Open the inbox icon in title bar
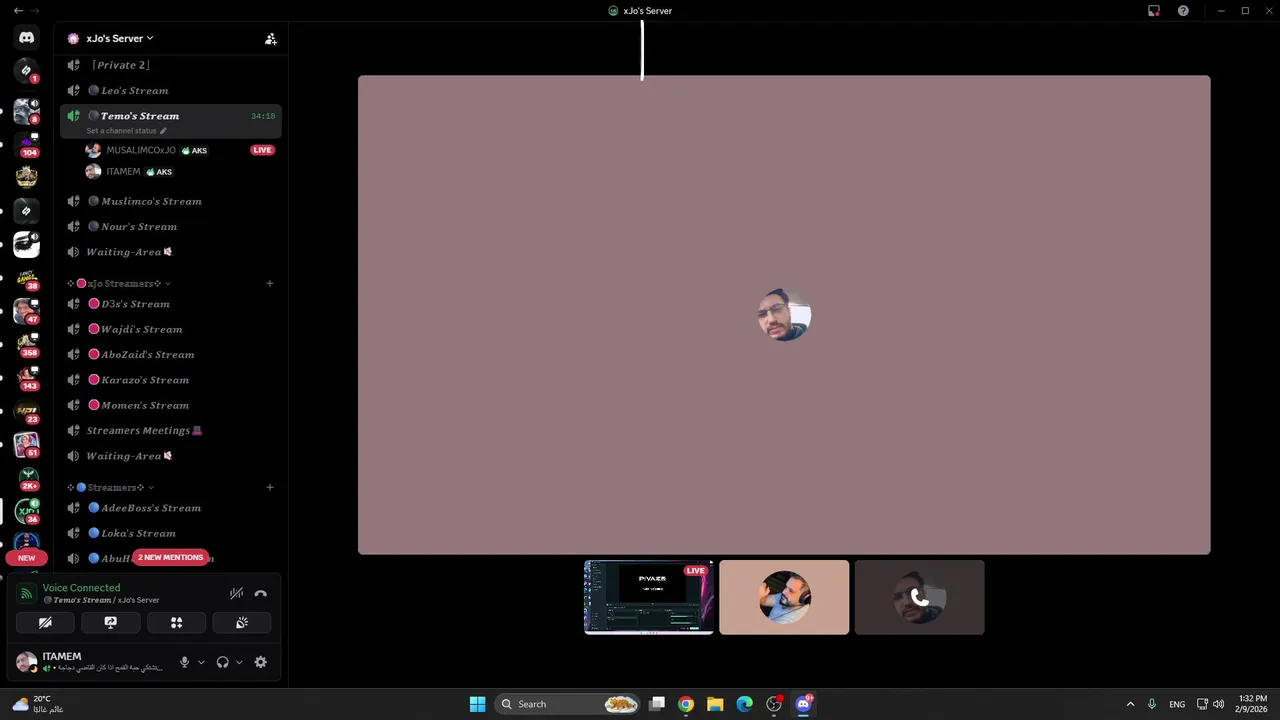This screenshot has height=720, width=1280. tap(1154, 11)
